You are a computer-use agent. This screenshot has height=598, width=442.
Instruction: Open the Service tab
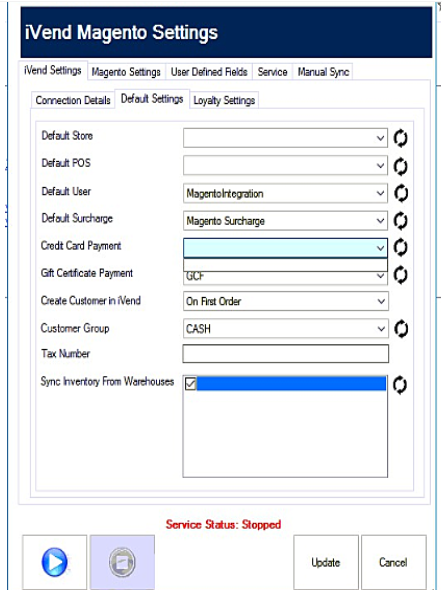[x=272, y=72]
